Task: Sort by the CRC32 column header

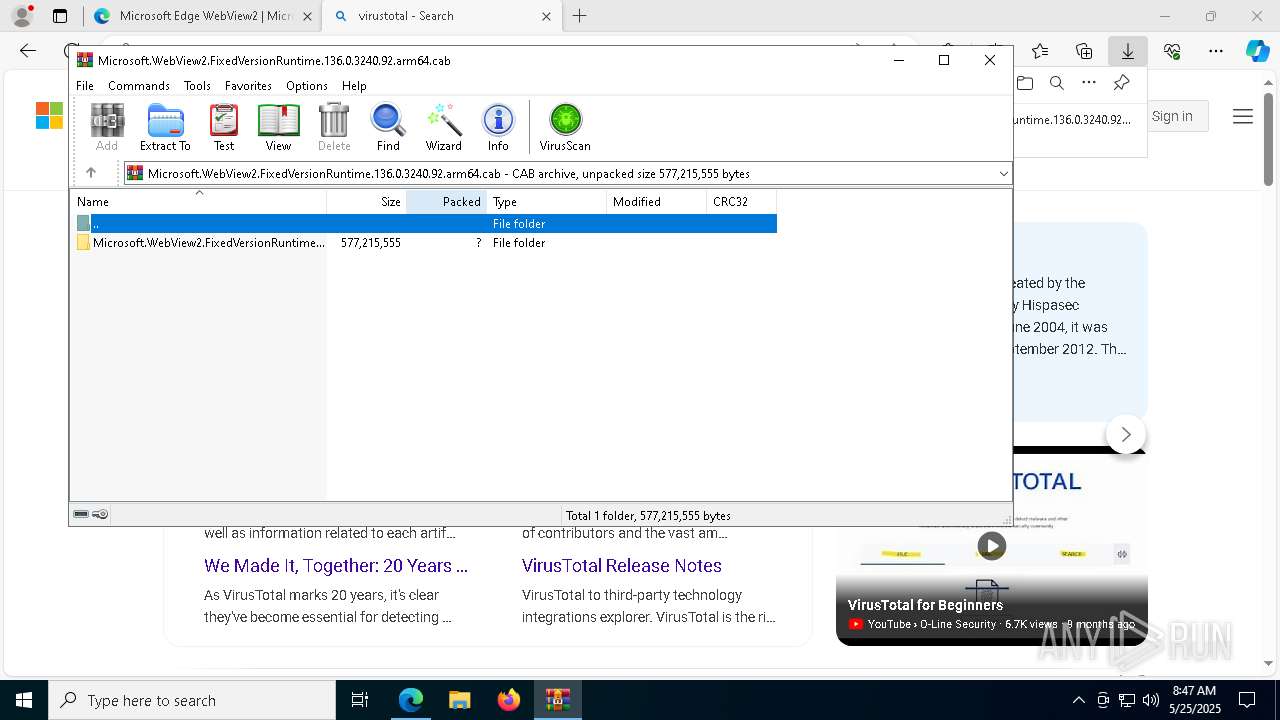Action: pos(741,201)
